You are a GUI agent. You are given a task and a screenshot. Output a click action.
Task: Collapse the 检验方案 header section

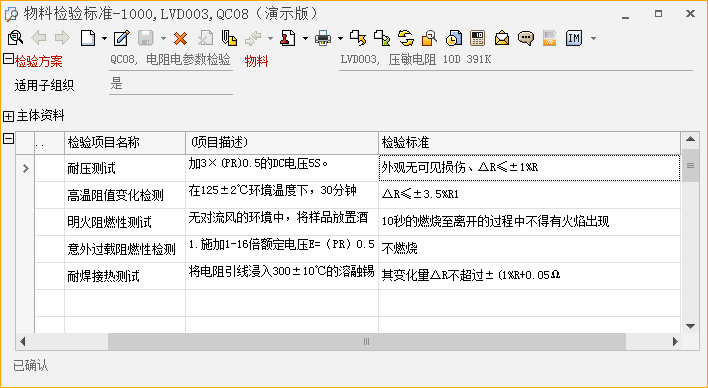pos(8,58)
